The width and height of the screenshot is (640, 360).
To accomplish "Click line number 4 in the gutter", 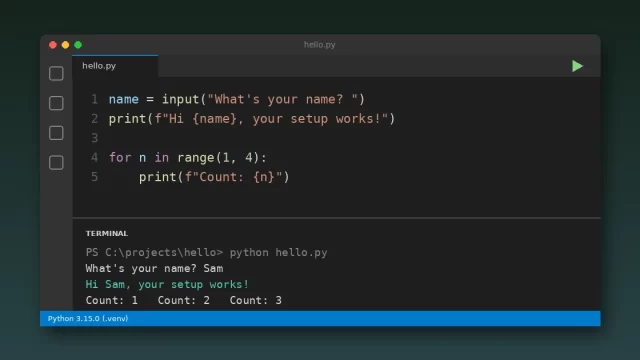I will click(x=95, y=158).
